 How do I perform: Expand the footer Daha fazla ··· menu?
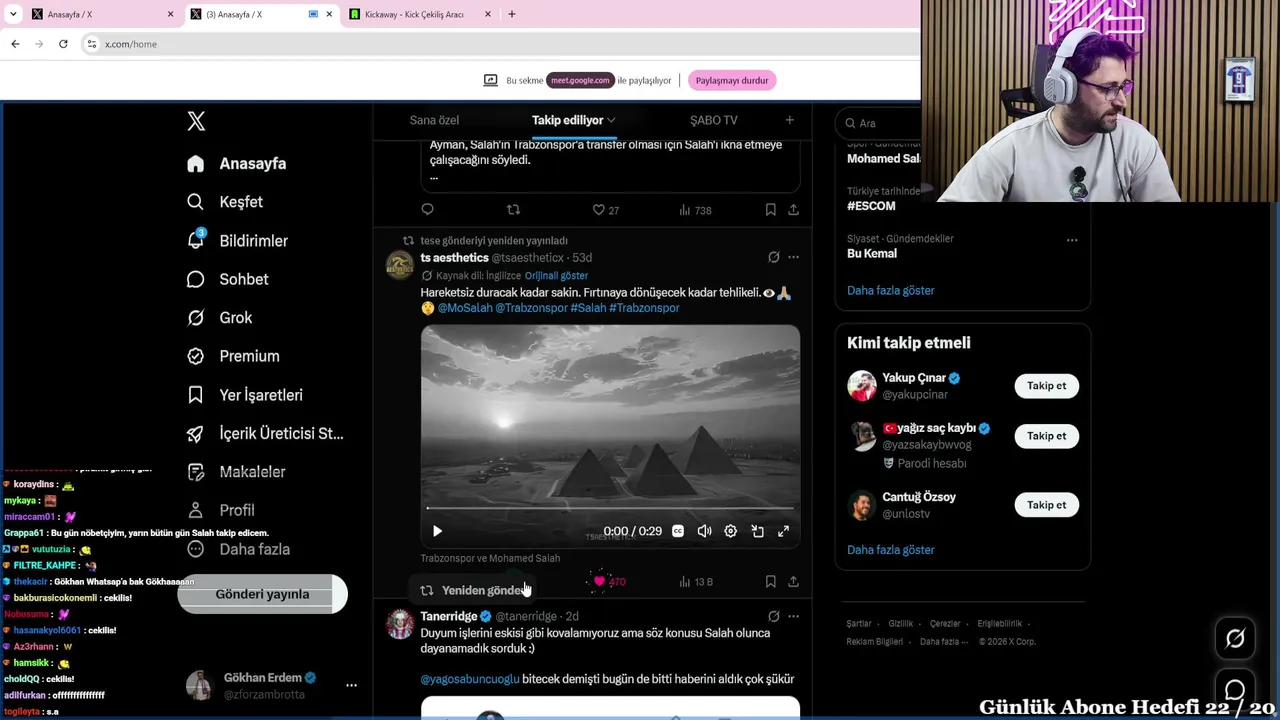coord(944,642)
